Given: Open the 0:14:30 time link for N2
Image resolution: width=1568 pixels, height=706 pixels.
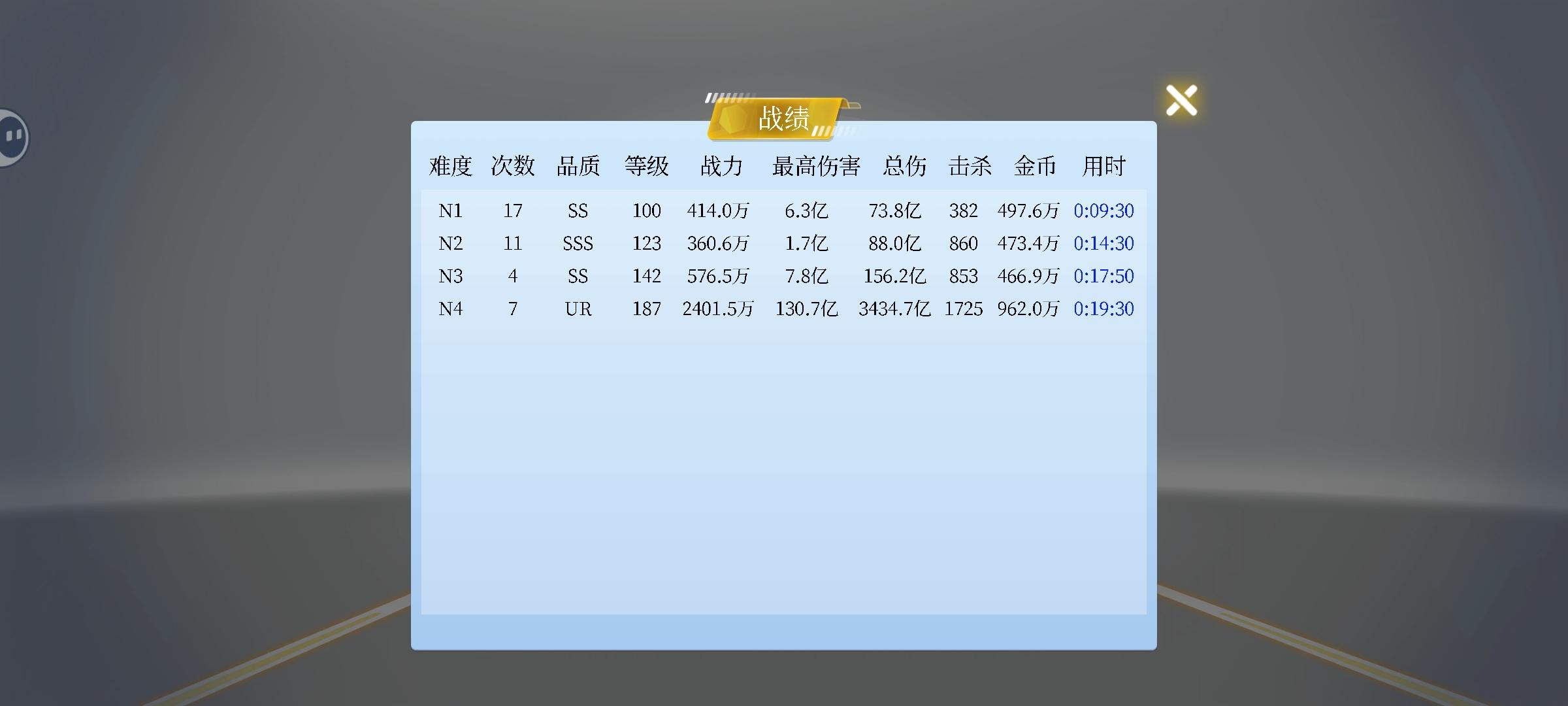Looking at the screenshot, I should [1103, 243].
